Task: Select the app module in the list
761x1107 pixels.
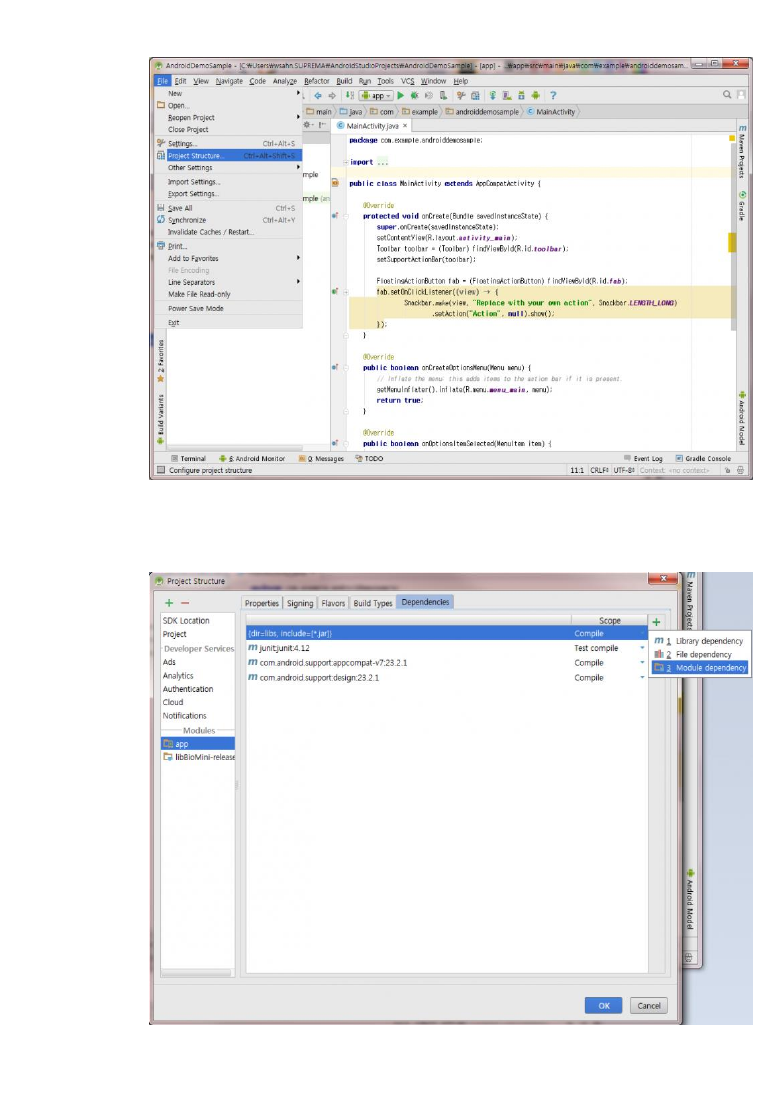Action: click(x=198, y=744)
